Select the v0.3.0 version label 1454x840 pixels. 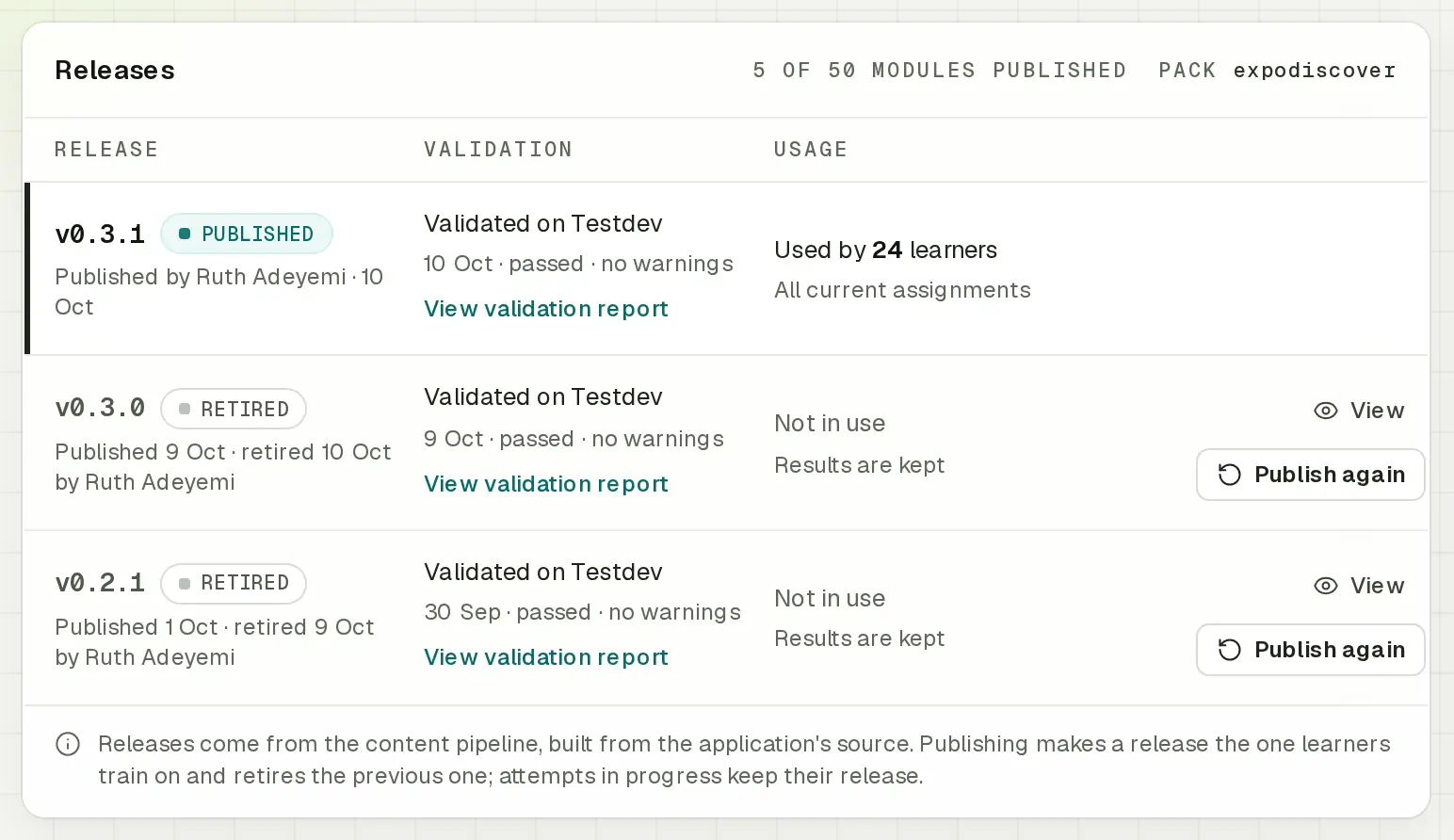click(100, 408)
